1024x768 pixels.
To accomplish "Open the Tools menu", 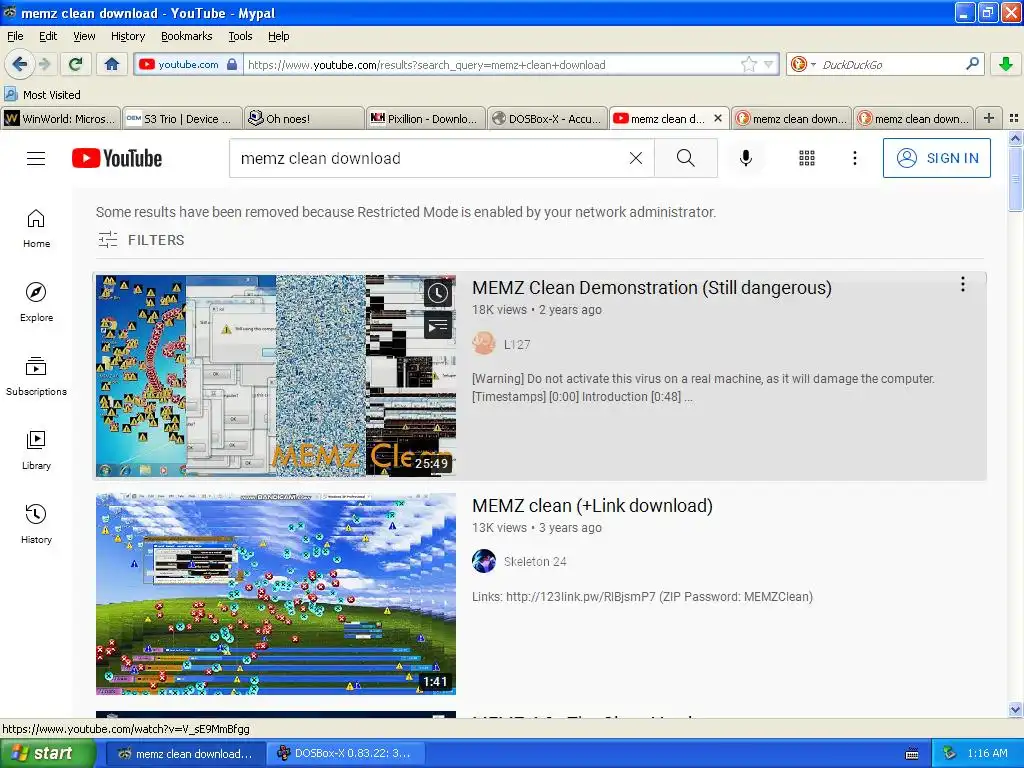I will pos(240,36).
